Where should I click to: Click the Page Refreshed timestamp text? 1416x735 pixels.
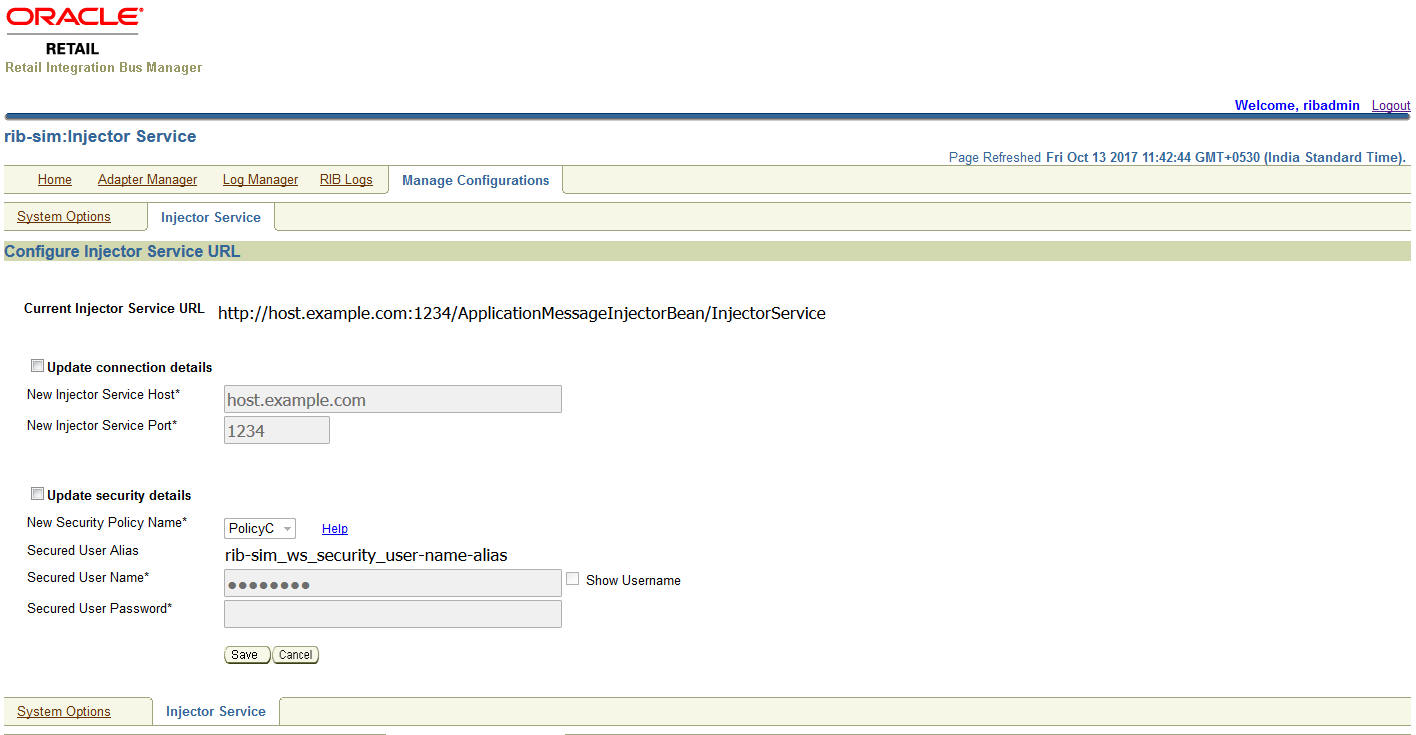pos(1177,157)
